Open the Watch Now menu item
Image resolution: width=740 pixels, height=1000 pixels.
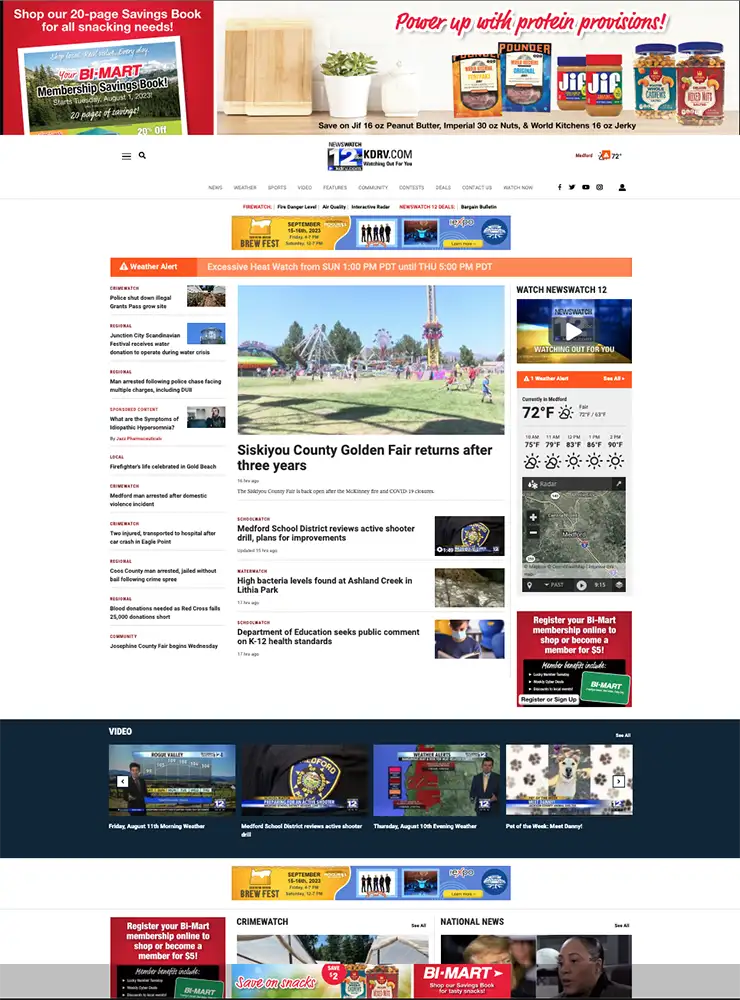click(518, 188)
